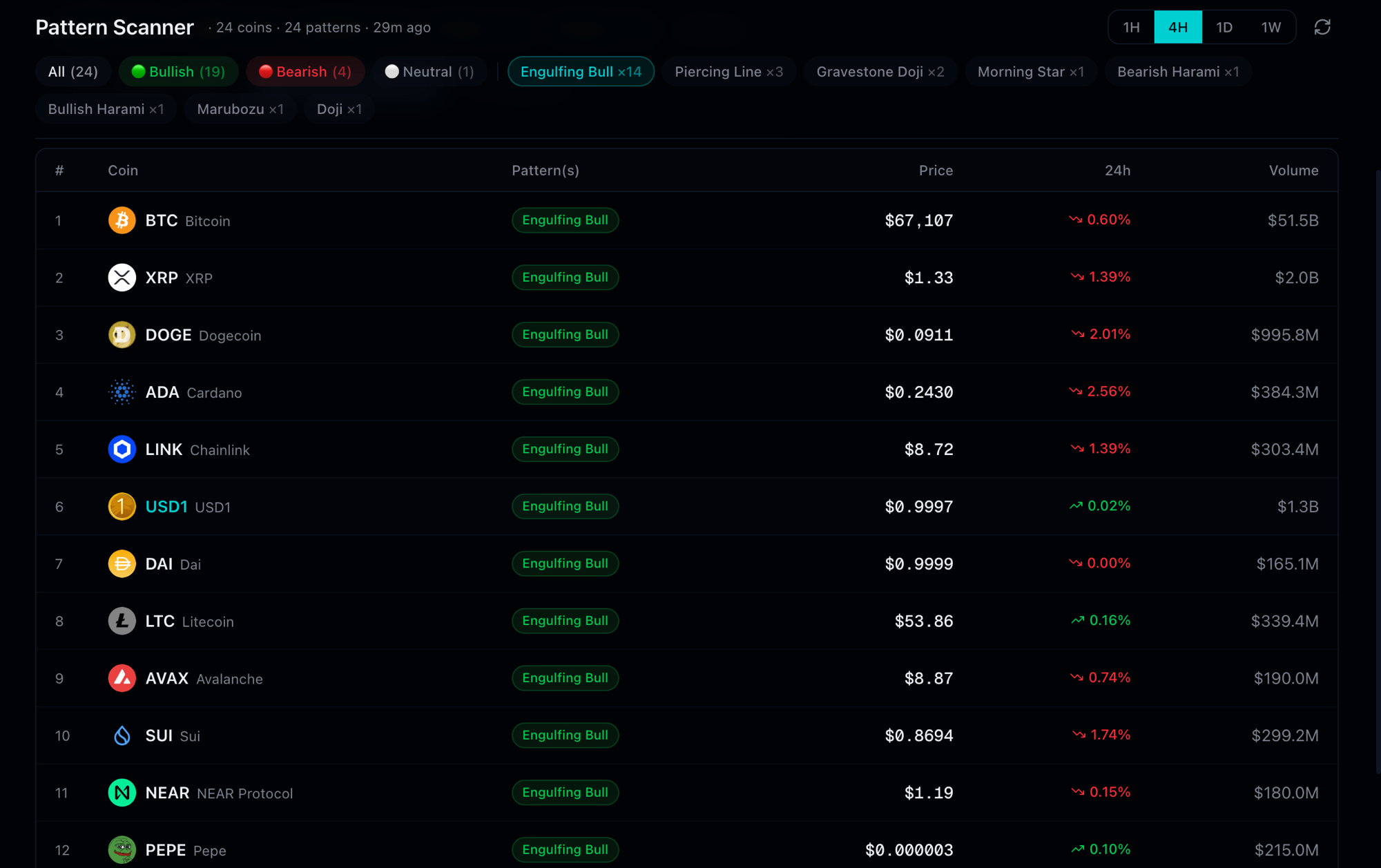The image size is (1381, 868).
Task: Click the All coins filter
Action: click(73, 71)
